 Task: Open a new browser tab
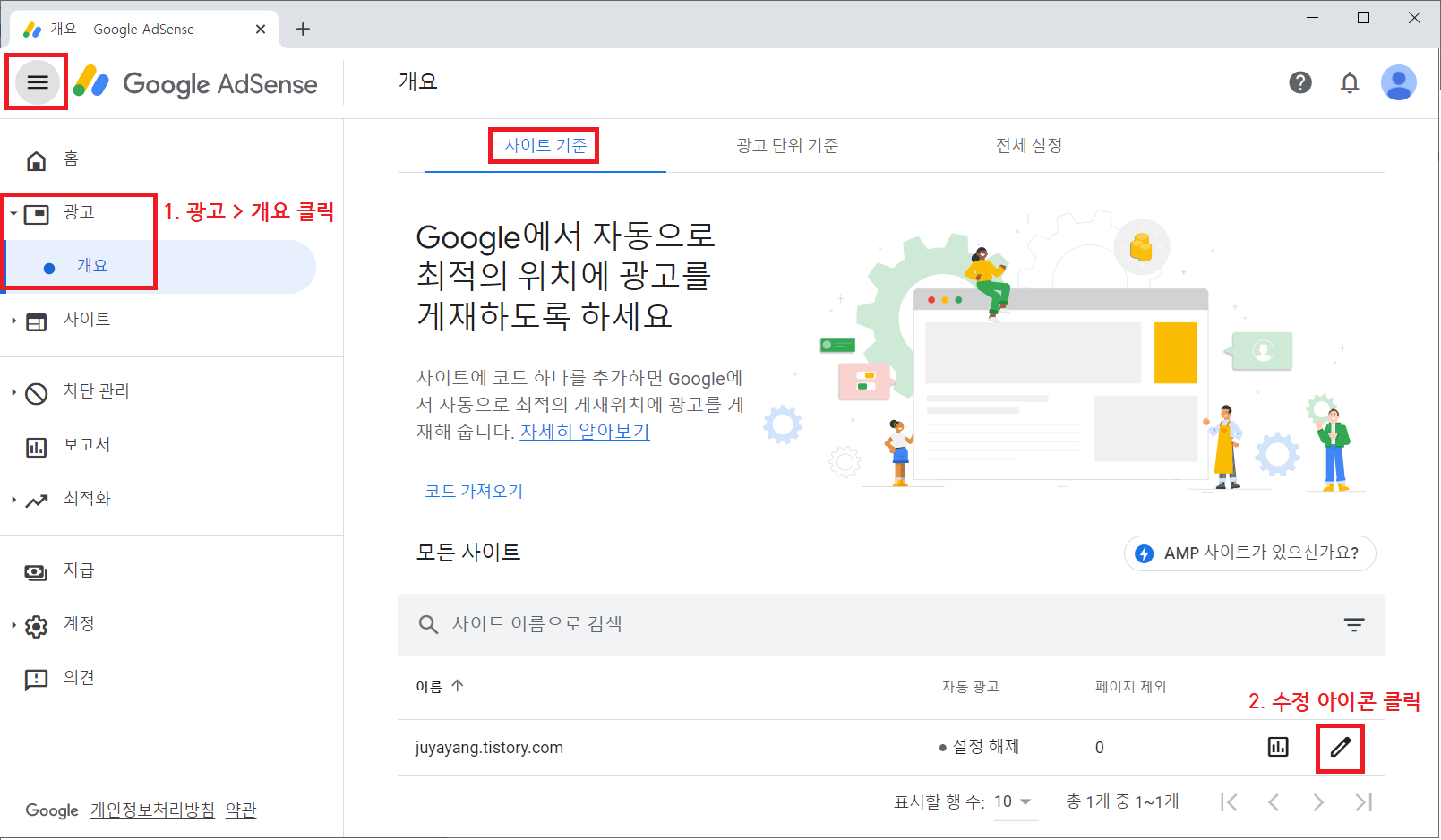(304, 30)
